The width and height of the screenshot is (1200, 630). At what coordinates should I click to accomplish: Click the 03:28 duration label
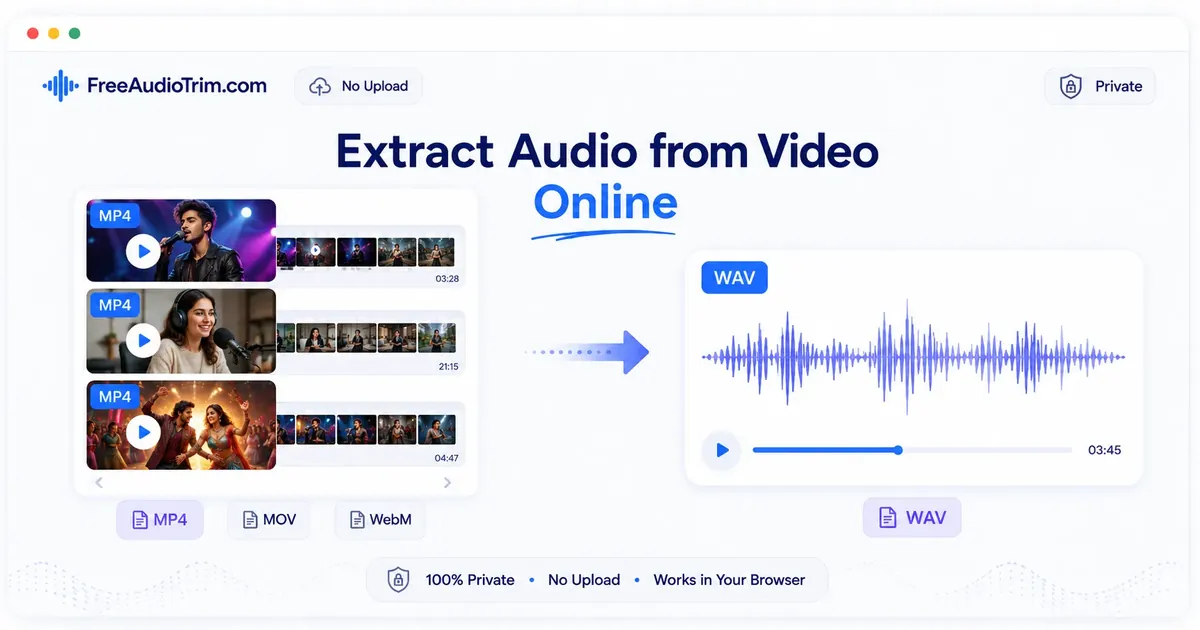click(x=447, y=279)
